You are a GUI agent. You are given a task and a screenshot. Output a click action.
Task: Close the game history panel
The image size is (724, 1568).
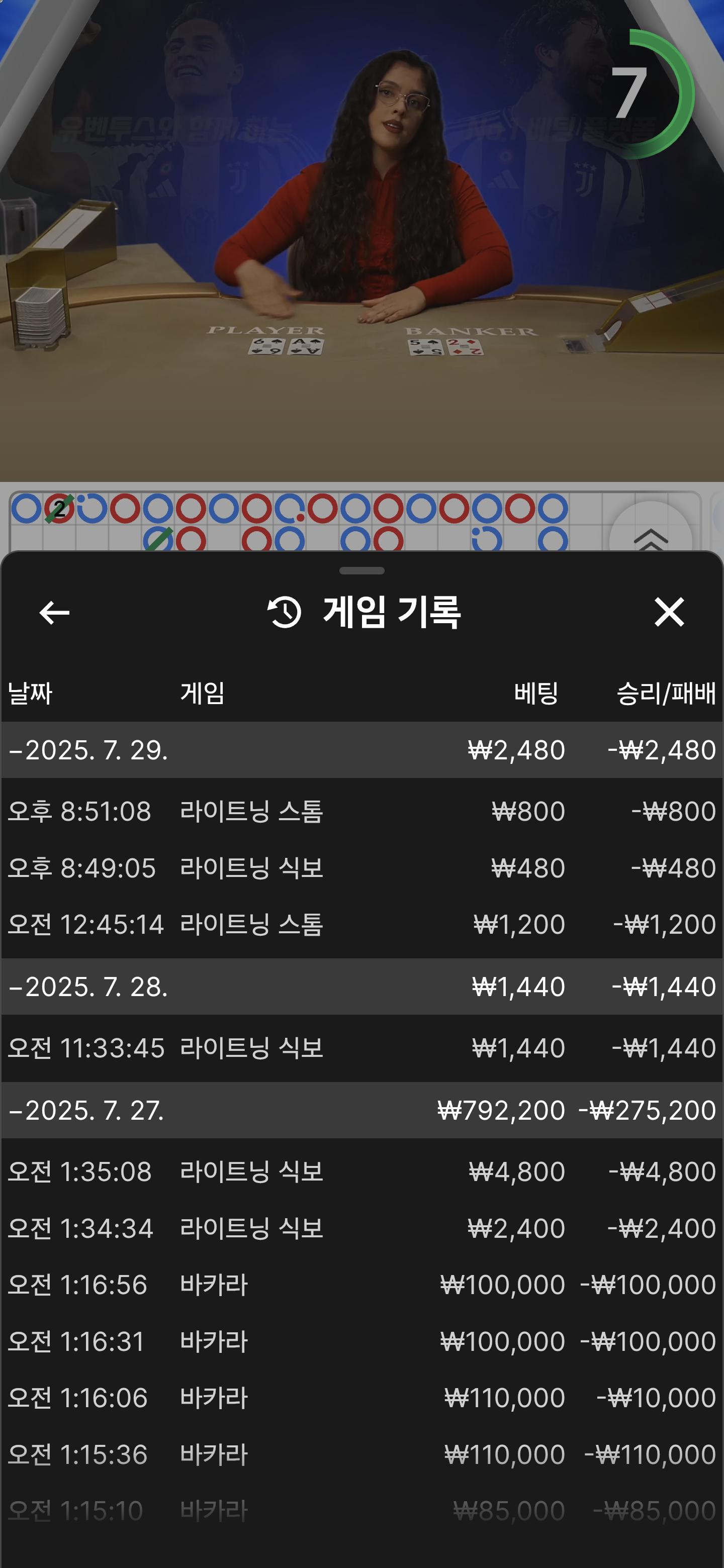[669, 612]
